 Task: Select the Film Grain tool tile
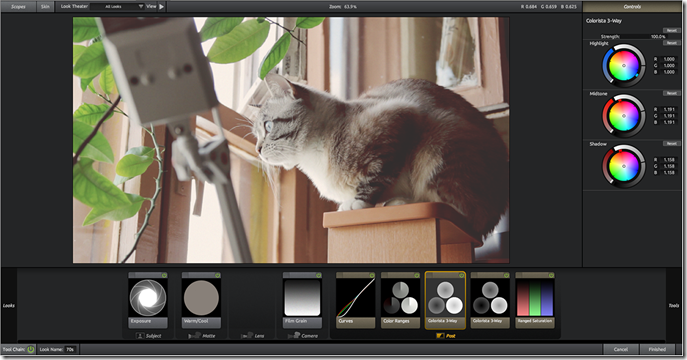tap(302, 300)
